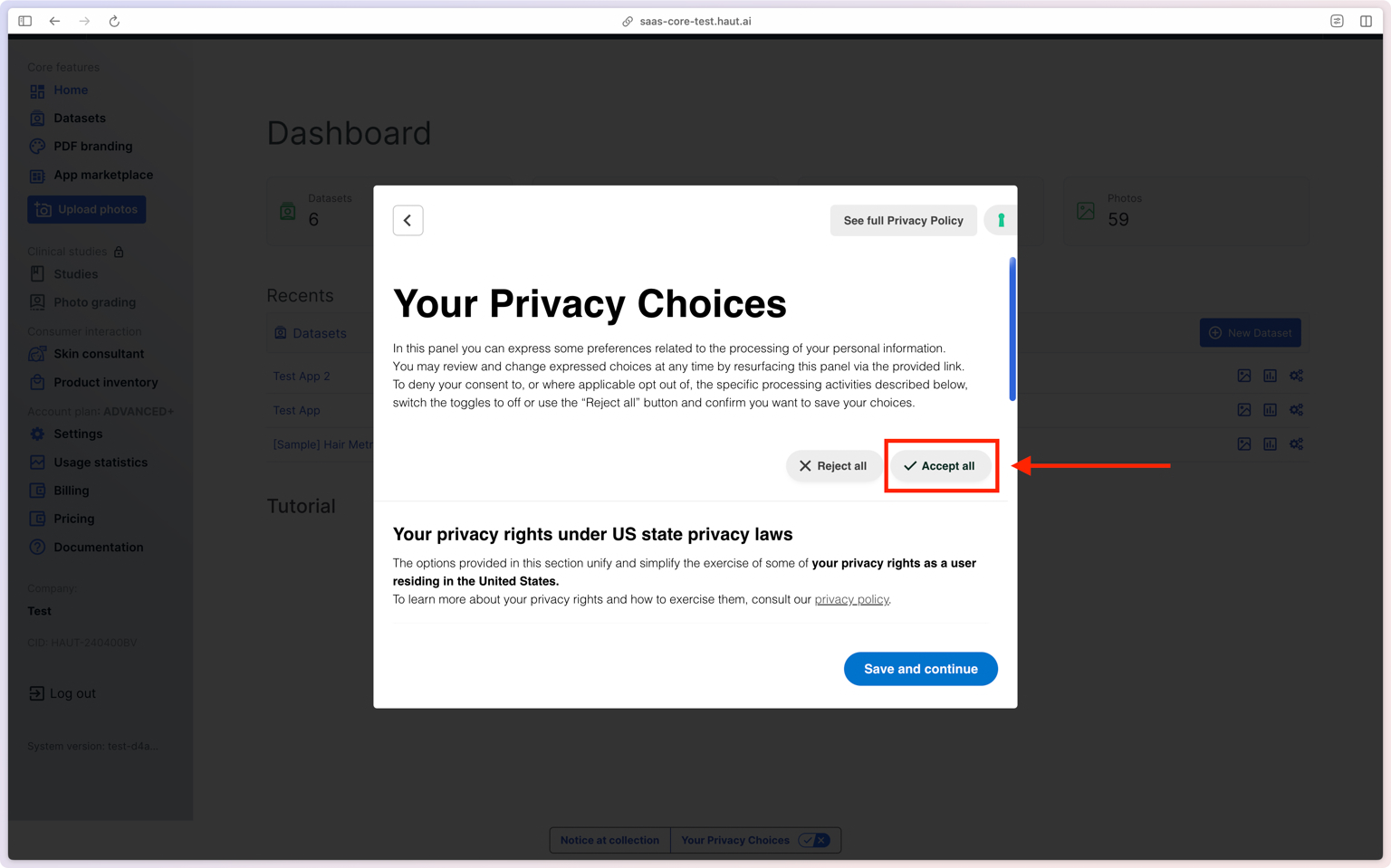Open the image preview icon for Test App
The height and width of the screenshot is (868, 1391).
tap(1243, 409)
